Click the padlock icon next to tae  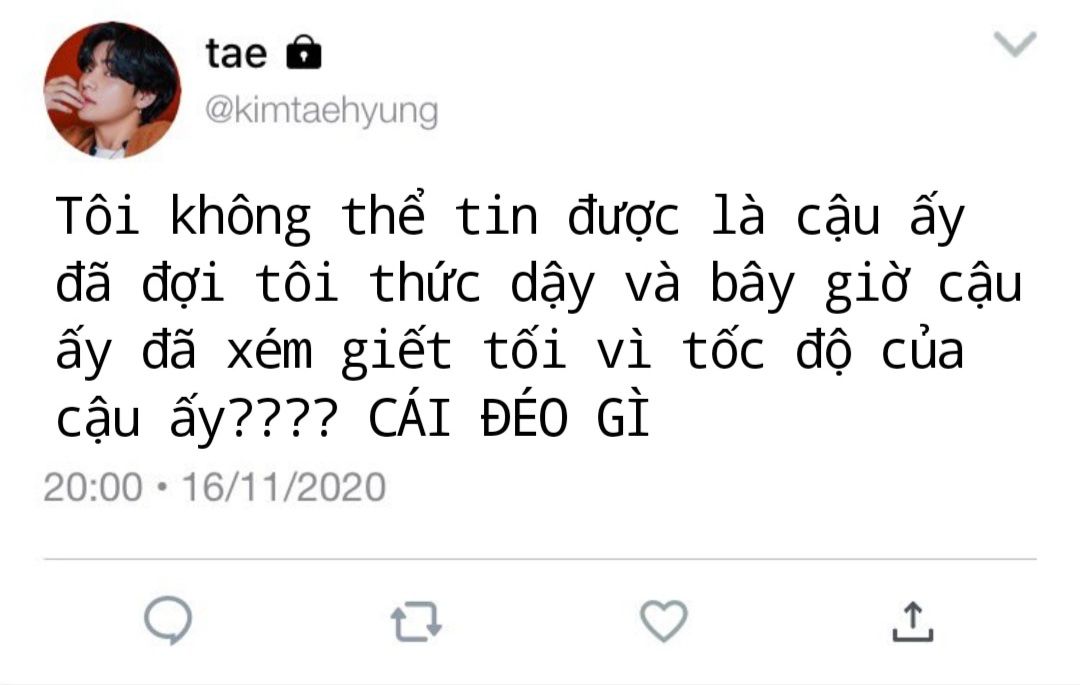click(x=304, y=52)
